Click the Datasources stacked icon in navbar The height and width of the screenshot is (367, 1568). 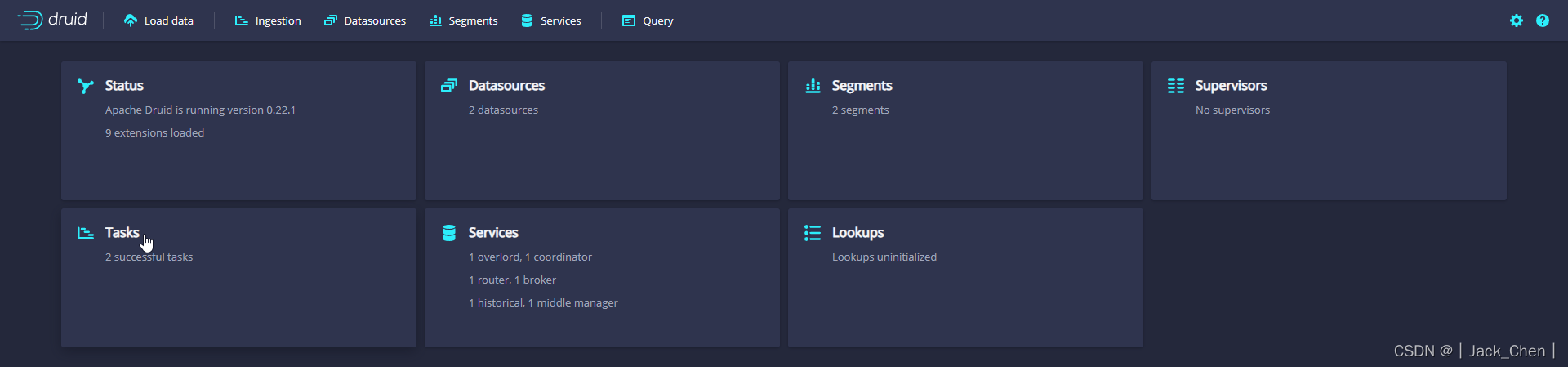(330, 20)
